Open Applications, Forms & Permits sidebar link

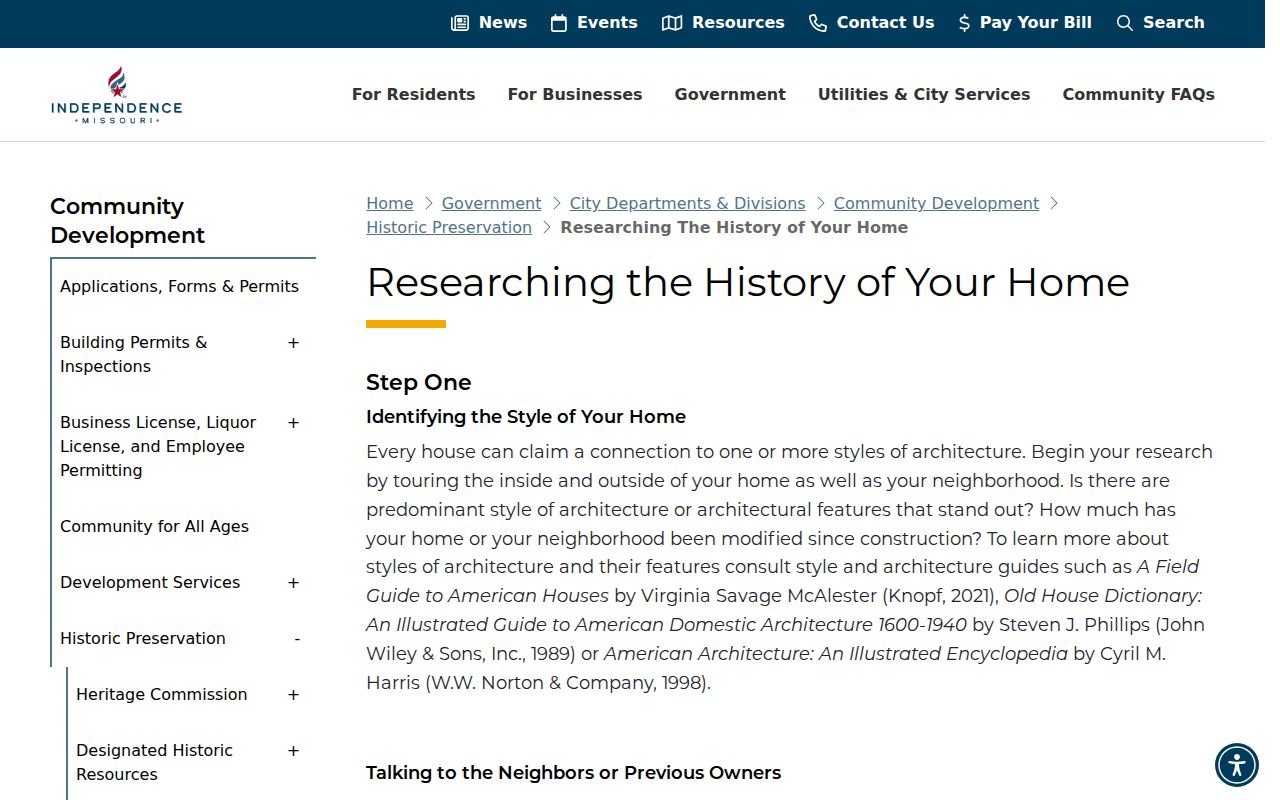[x=180, y=286]
